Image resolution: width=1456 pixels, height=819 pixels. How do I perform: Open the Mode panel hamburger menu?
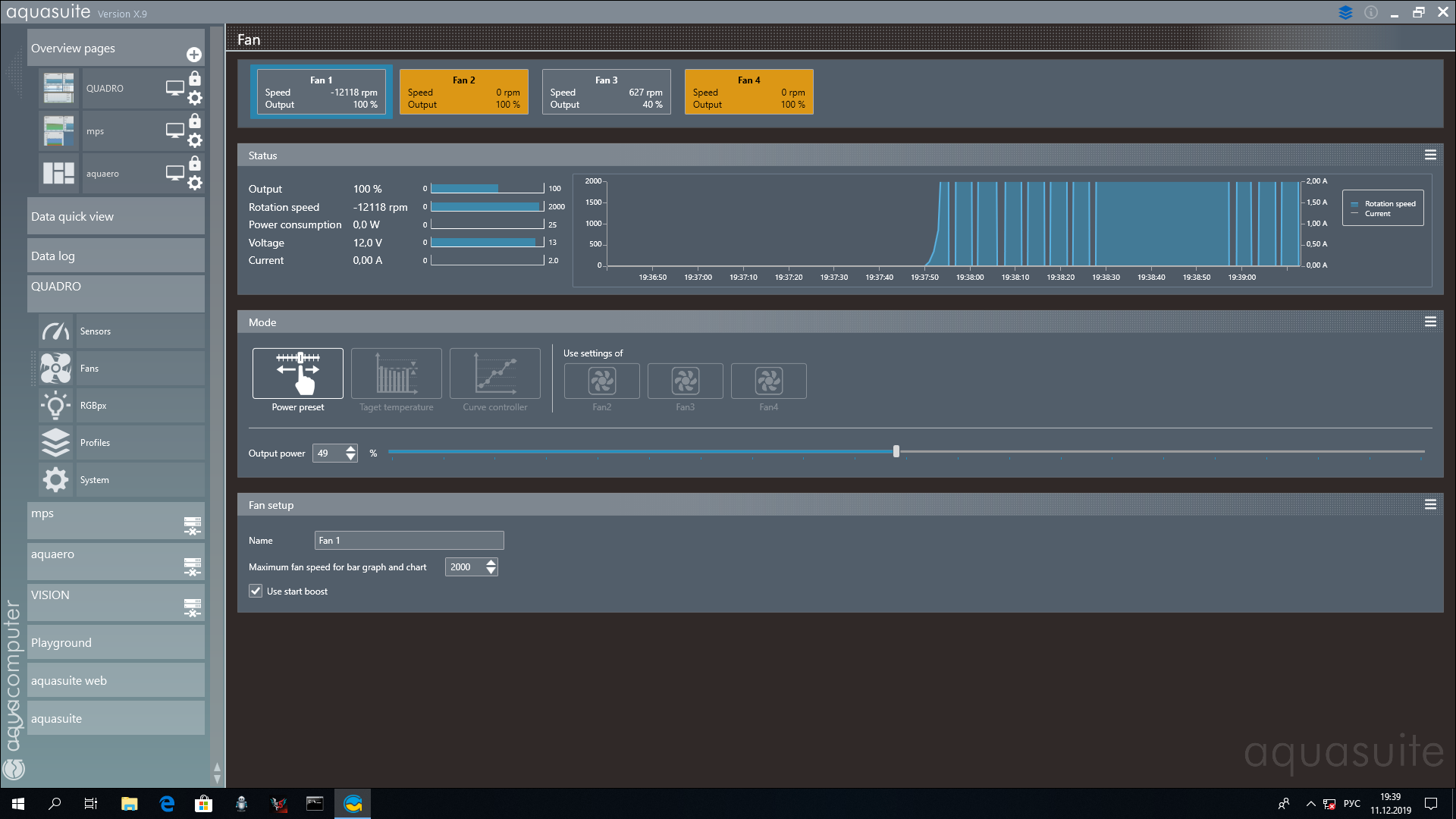(x=1430, y=322)
